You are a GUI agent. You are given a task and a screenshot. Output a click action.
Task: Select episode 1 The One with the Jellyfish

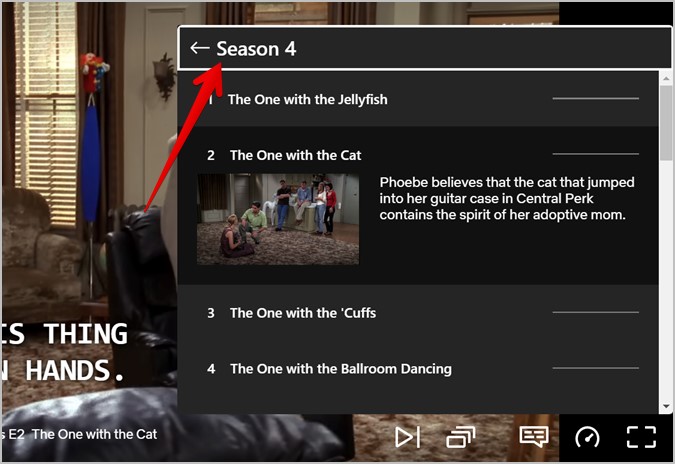coord(418,99)
